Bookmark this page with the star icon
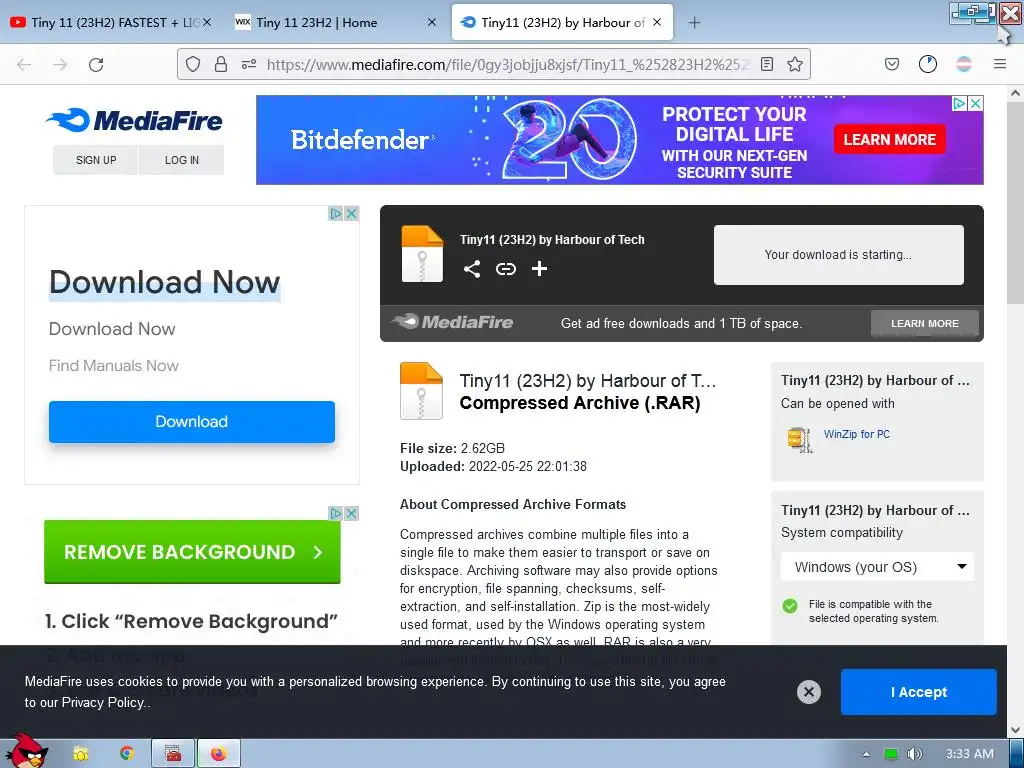 tap(795, 64)
